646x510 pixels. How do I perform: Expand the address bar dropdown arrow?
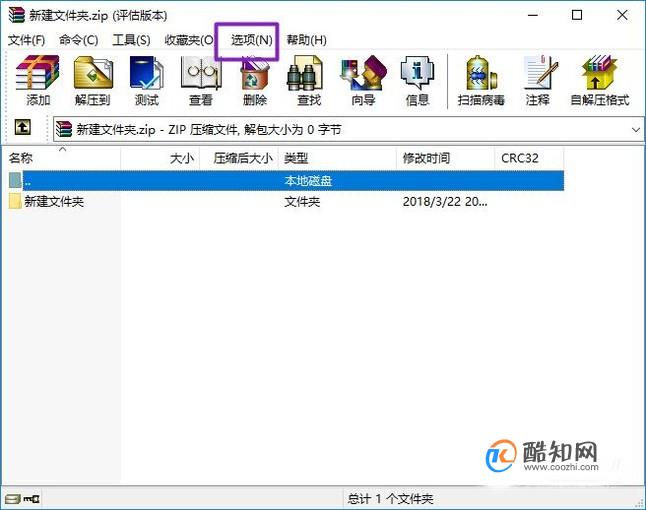(x=635, y=130)
